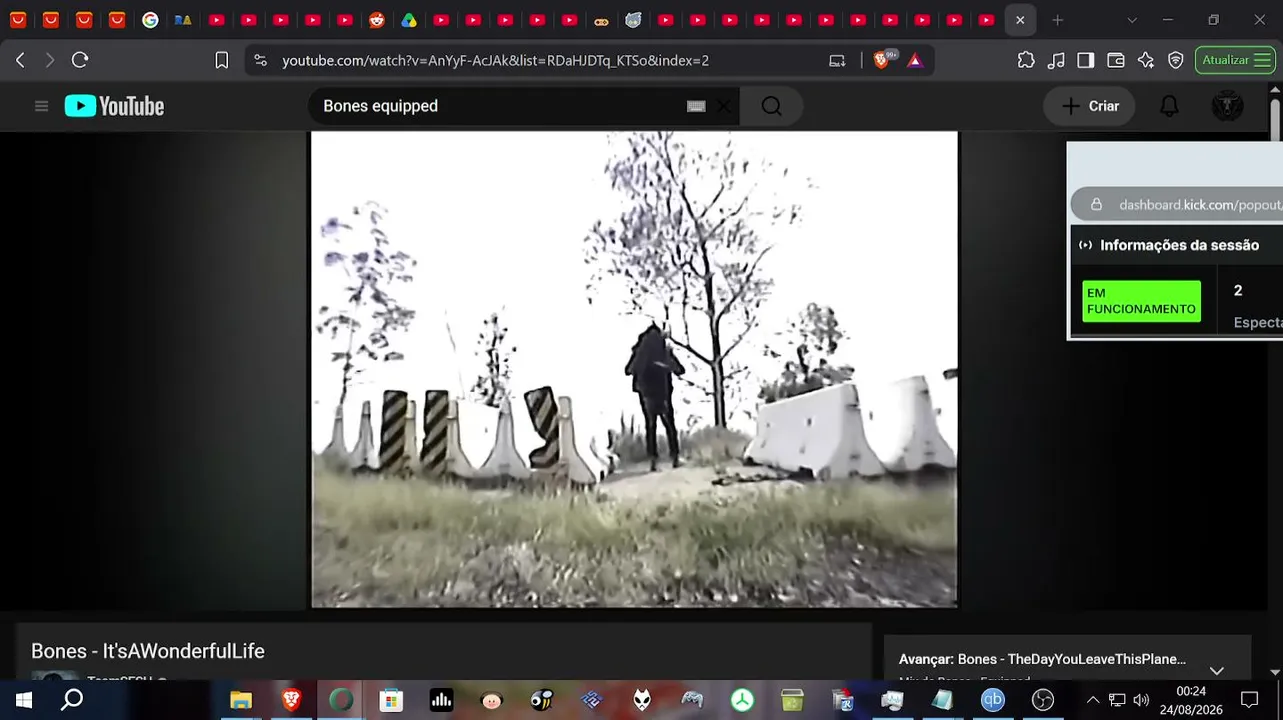1283x720 pixels.
Task: Open a new browser tab
Action: 1058,20
